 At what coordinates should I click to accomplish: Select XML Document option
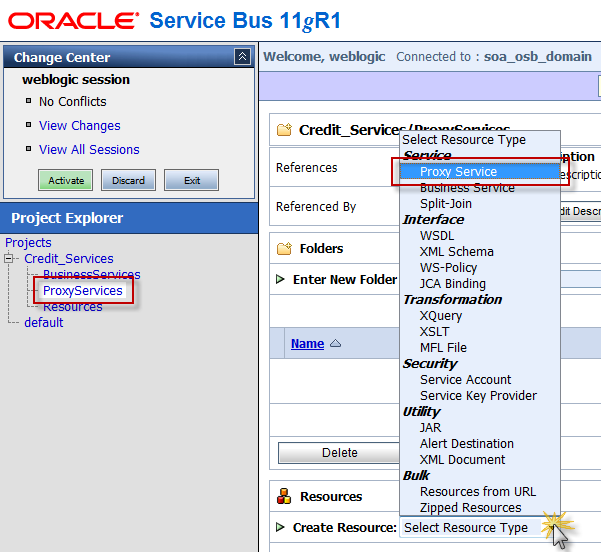pos(462,460)
